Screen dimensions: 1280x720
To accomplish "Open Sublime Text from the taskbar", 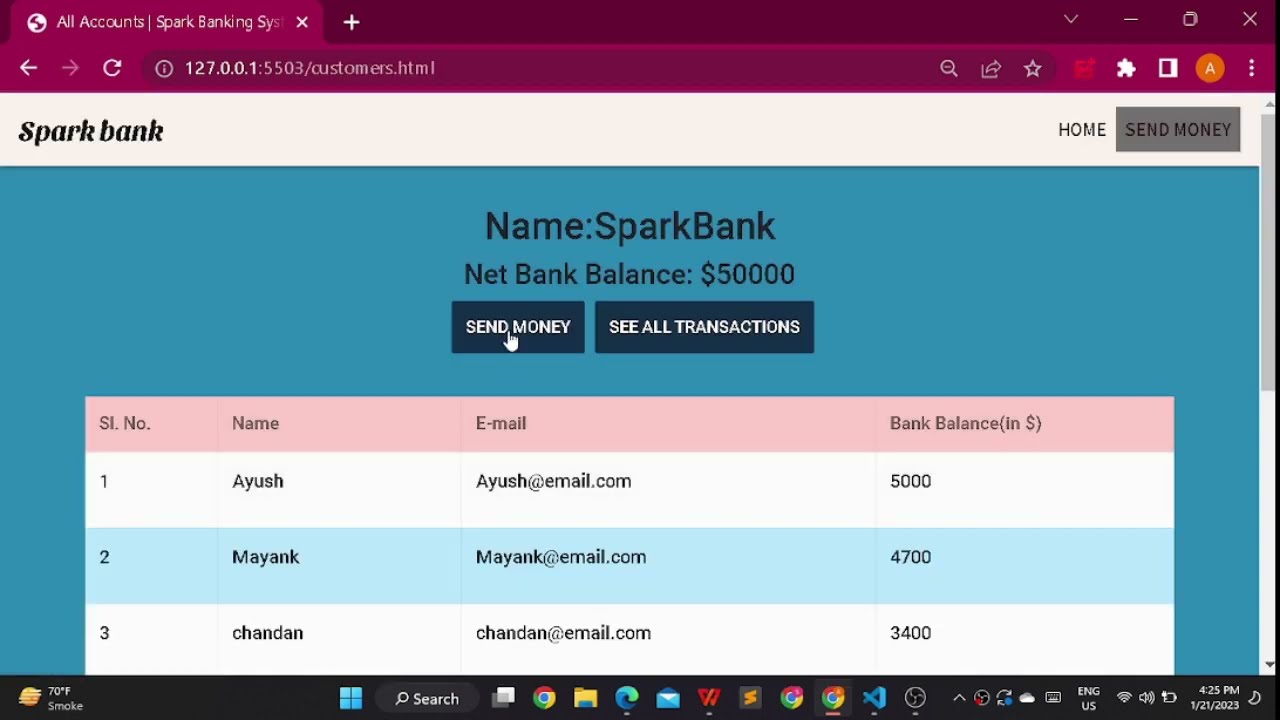I will [750, 698].
